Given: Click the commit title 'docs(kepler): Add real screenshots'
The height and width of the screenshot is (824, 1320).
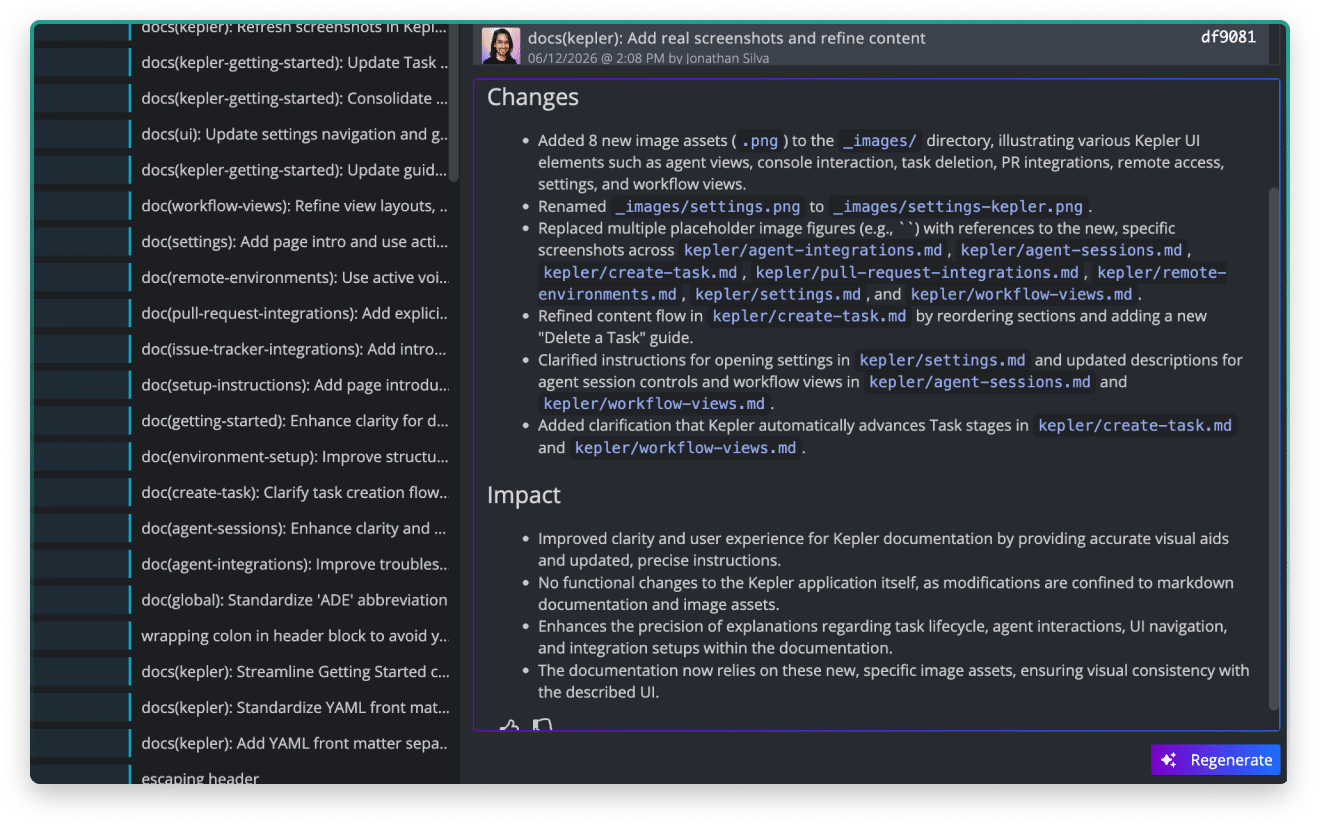Looking at the screenshot, I should pos(726,38).
